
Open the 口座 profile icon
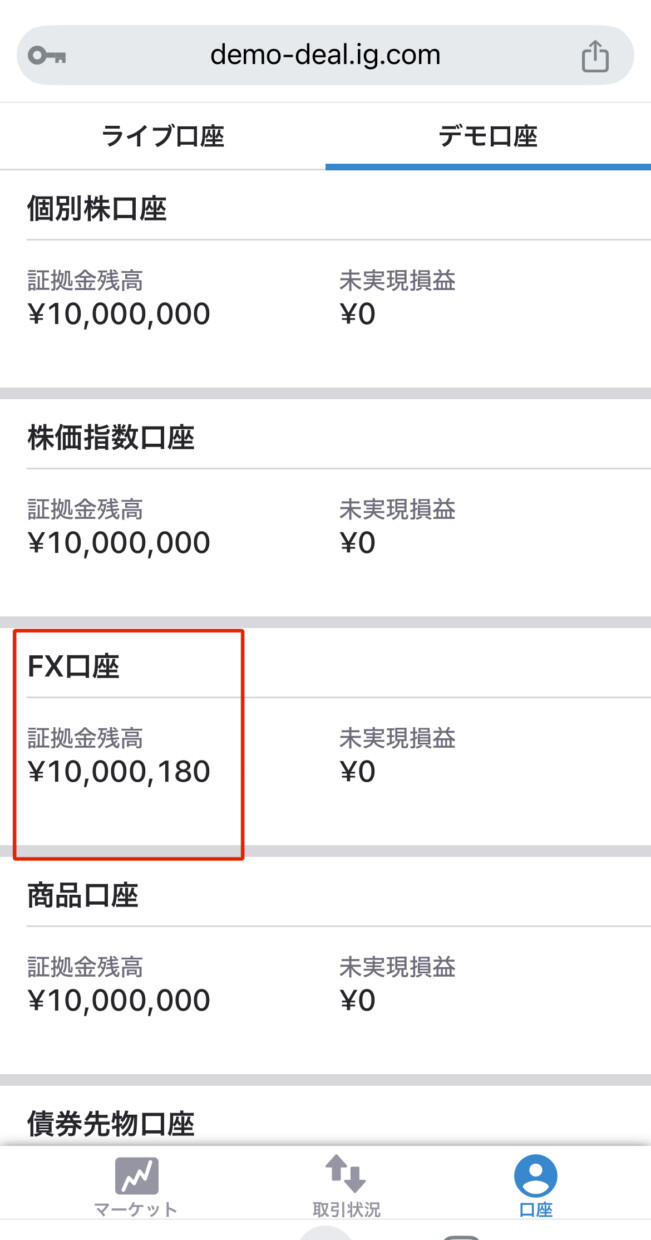[535, 1176]
